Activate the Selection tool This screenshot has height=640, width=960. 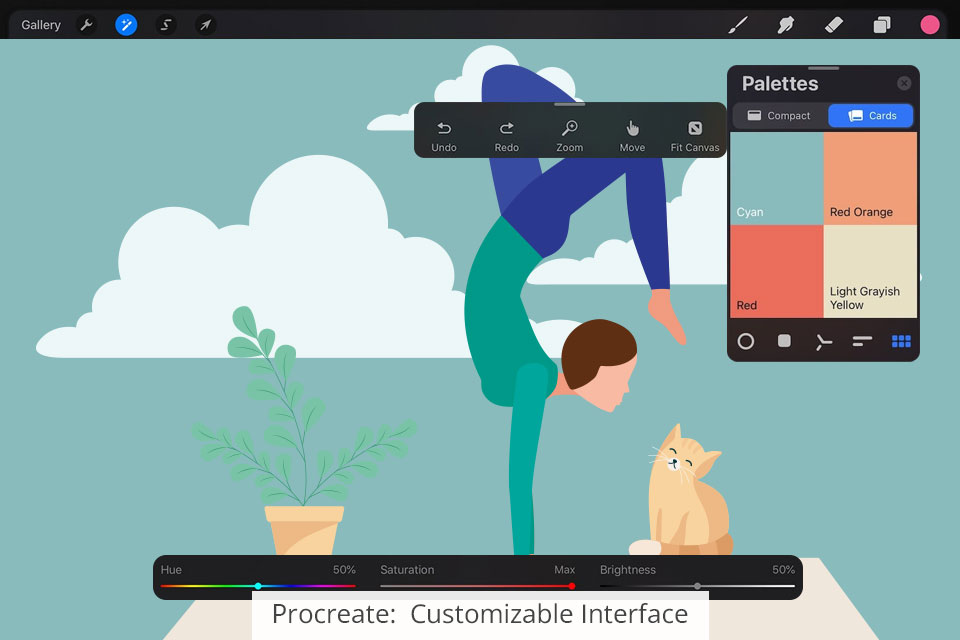pyautogui.click(x=166, y=25)
